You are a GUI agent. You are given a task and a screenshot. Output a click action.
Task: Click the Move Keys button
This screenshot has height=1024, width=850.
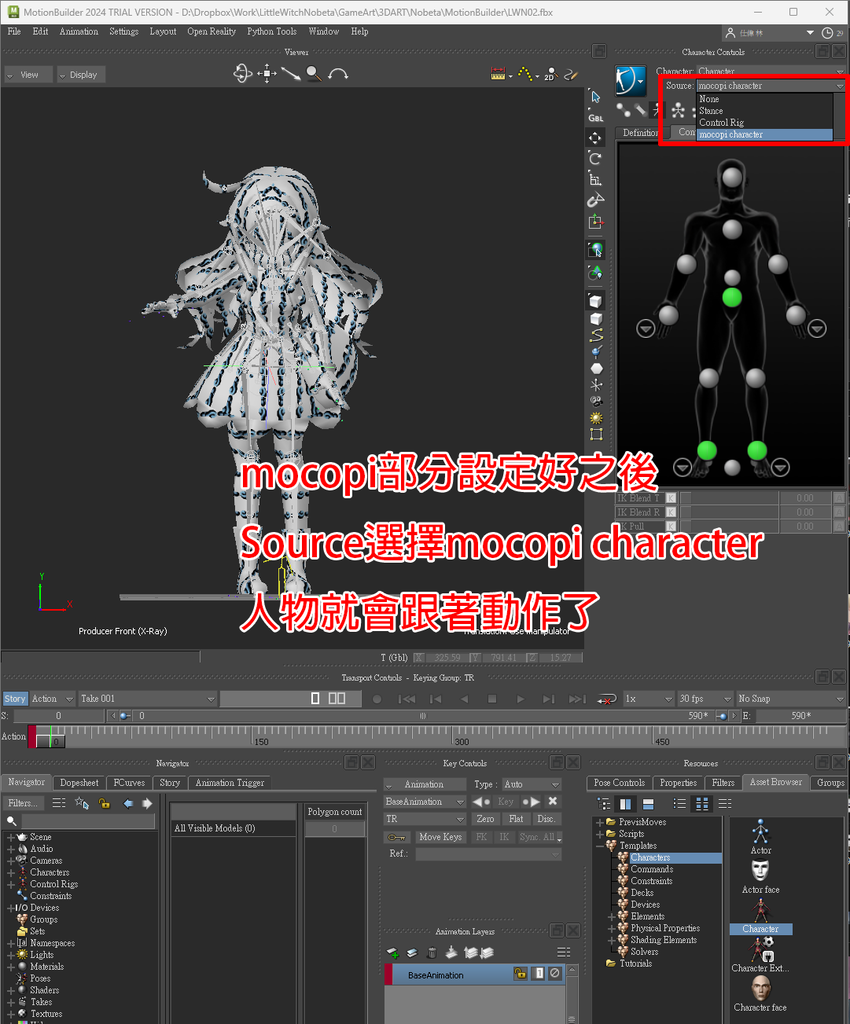[x=440, y=837]
